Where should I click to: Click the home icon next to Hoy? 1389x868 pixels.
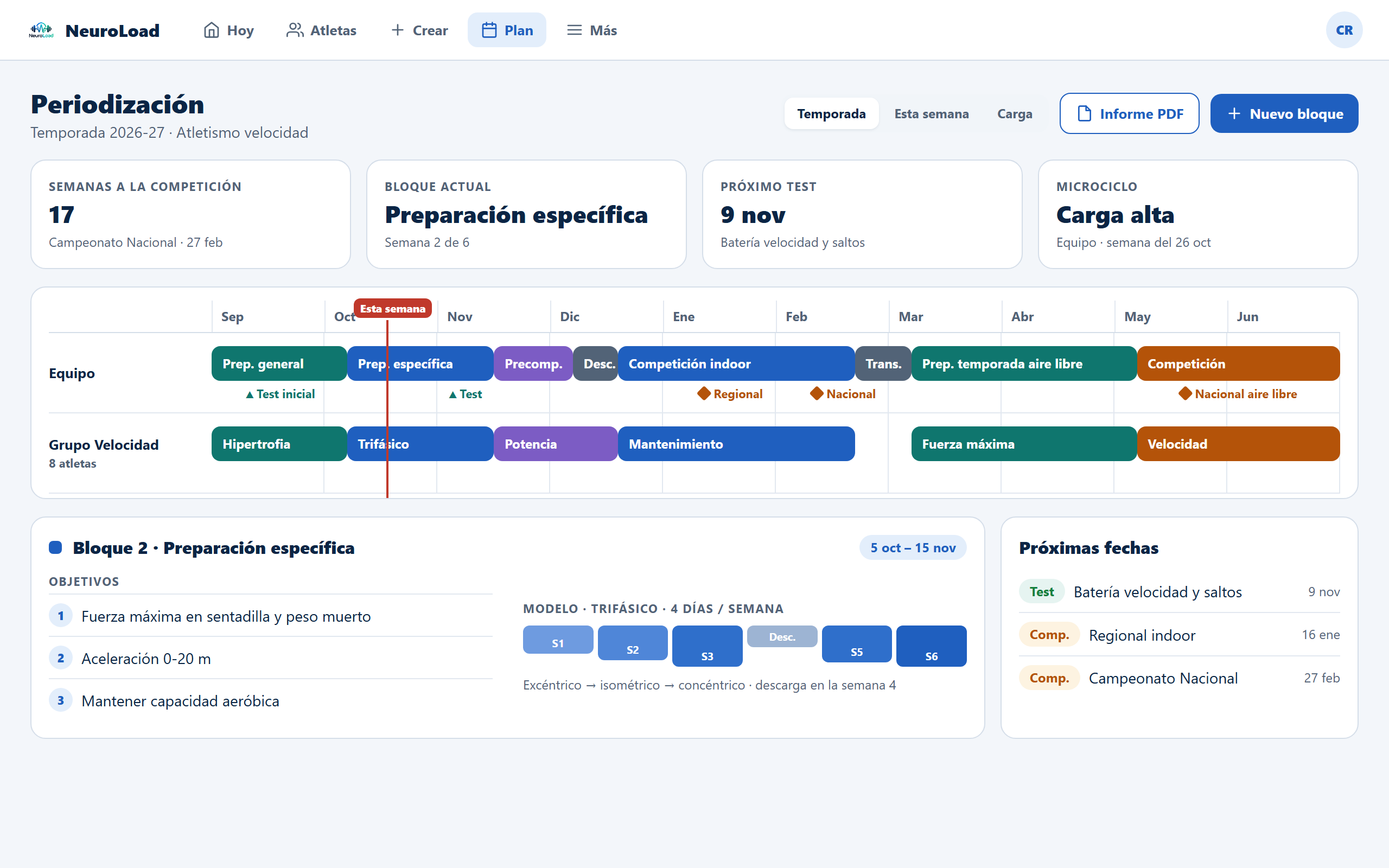(x=211, y=30)
